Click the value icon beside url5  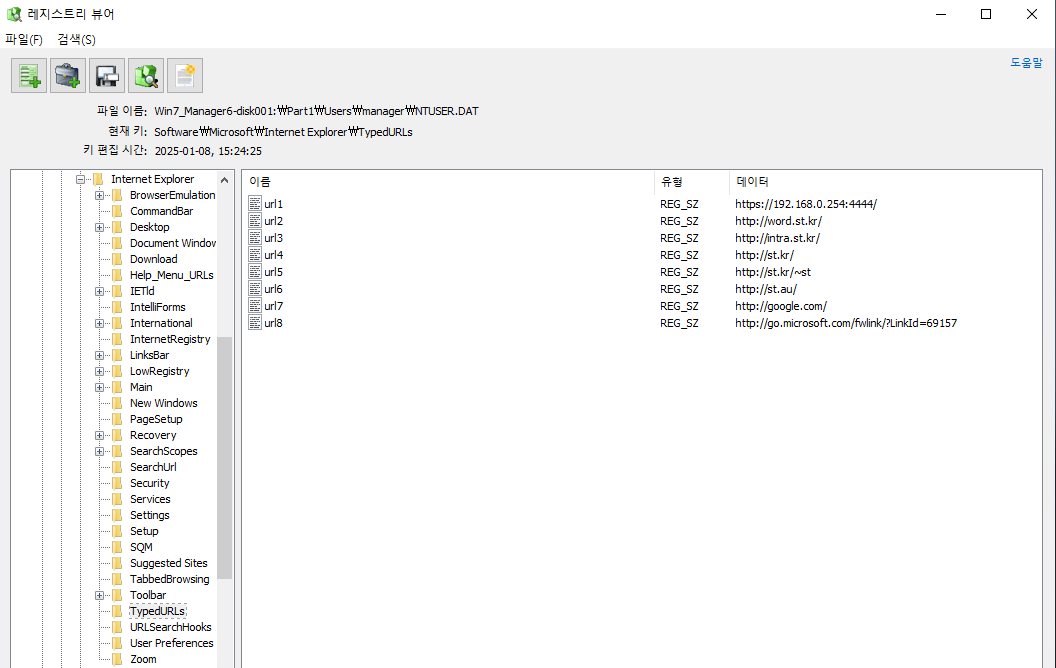coord(255,271)
